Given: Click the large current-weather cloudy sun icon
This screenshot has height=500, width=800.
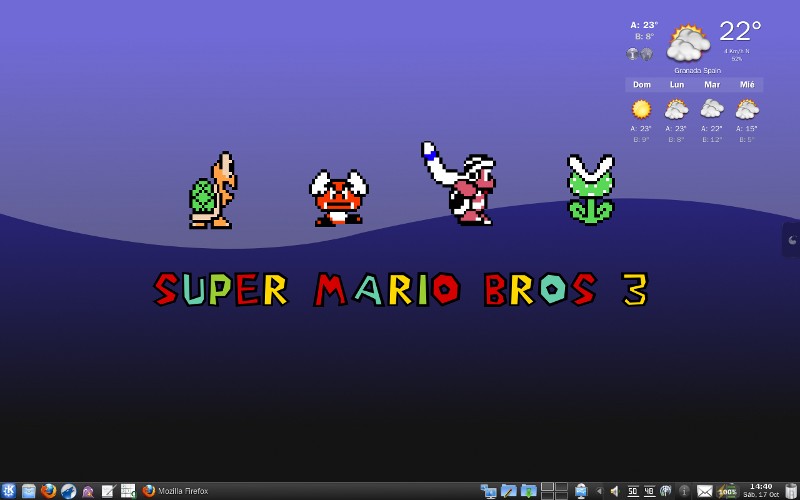Looking at the screenshot, I should coord(688,43).
